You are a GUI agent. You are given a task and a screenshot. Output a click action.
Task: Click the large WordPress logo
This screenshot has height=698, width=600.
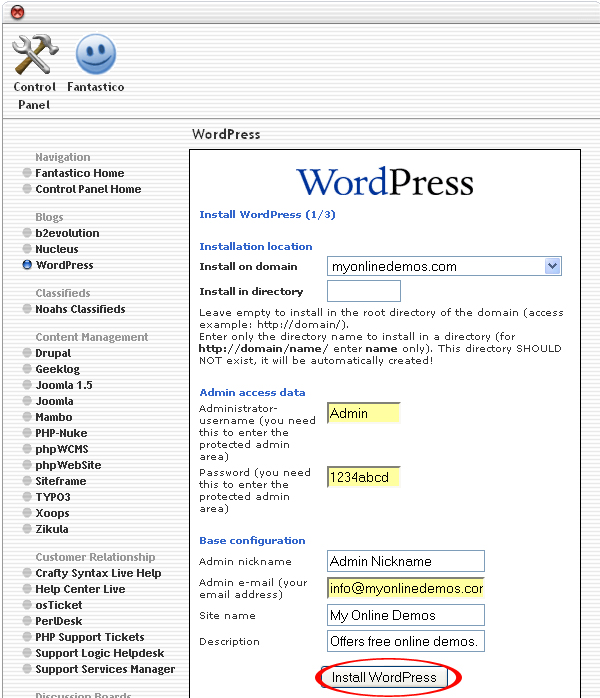click(385, 182)
